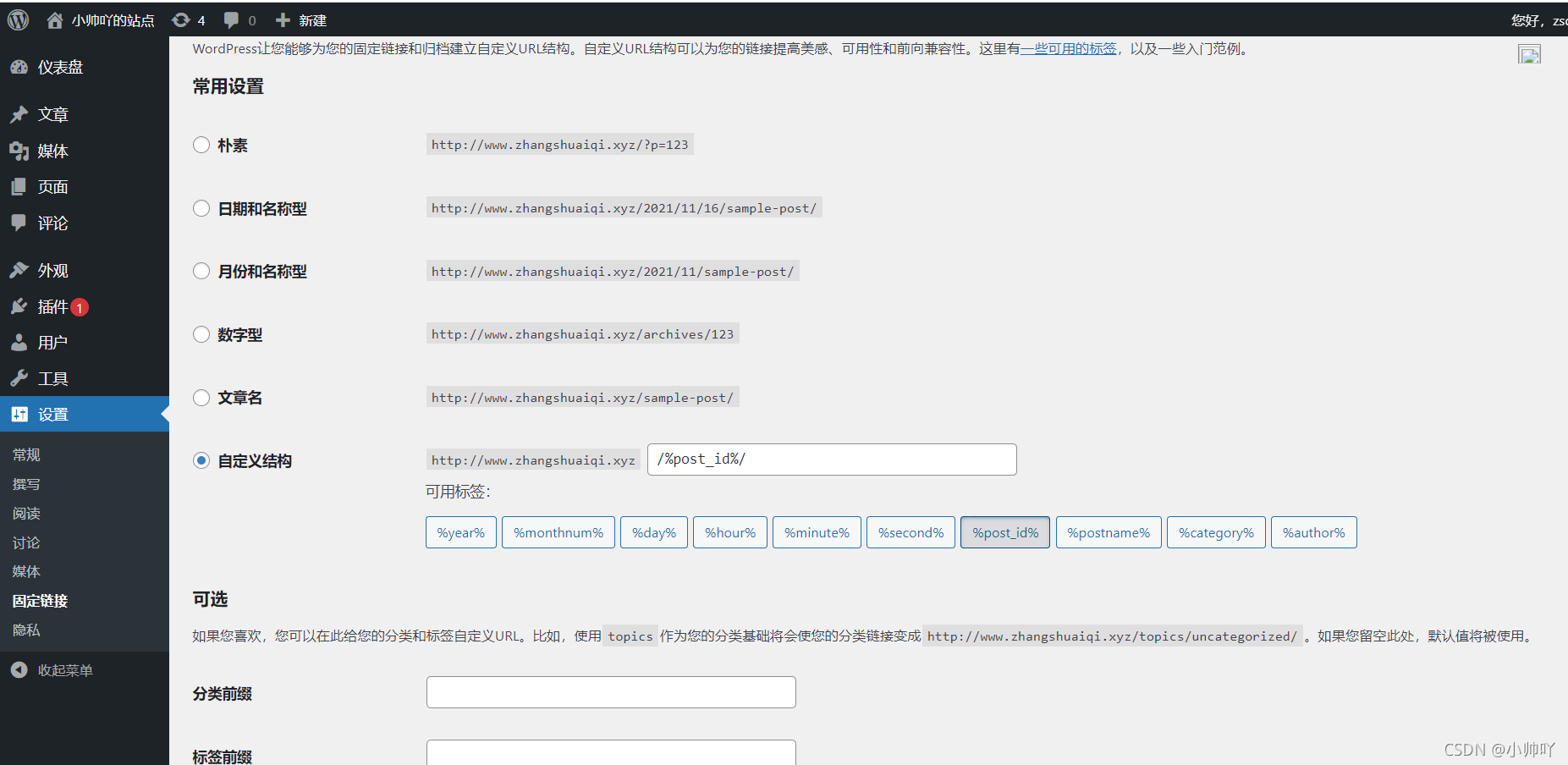This screenshot has width=1568, height=765.
Task: Add the %author% tag button
Action: tap(1314, 532)
